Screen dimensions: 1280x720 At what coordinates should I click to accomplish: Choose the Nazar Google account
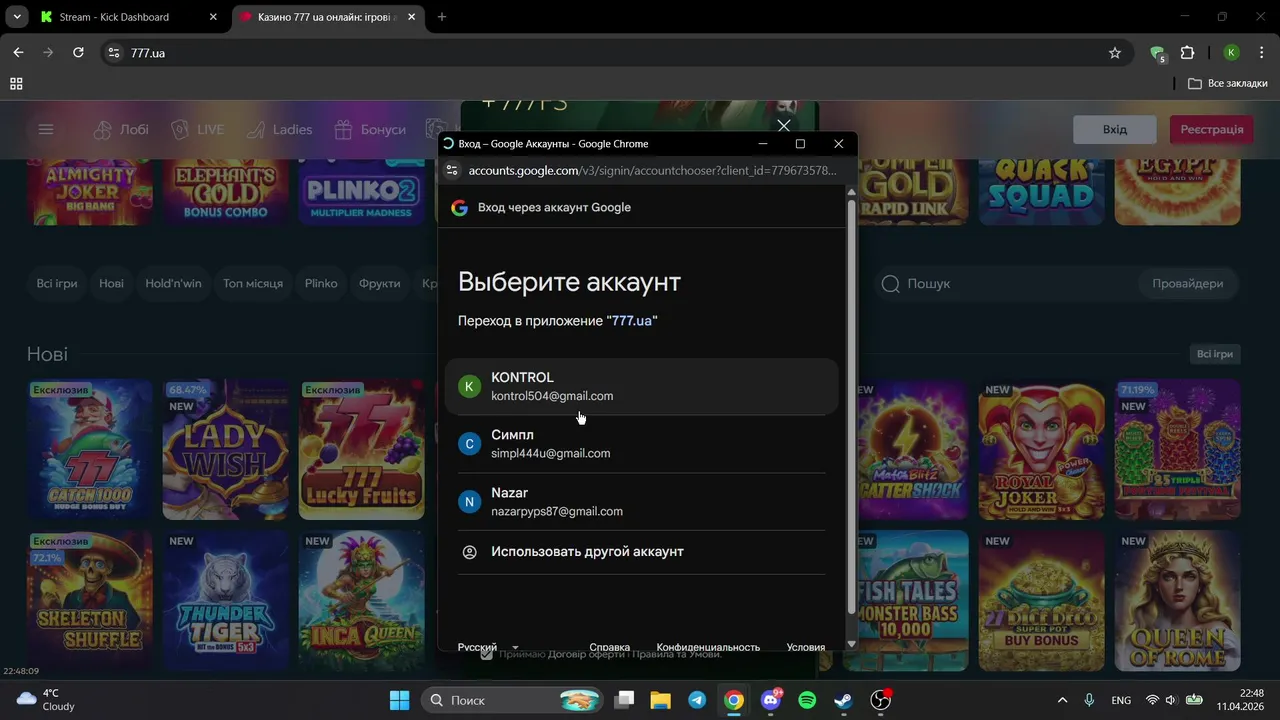coord(641,502)
